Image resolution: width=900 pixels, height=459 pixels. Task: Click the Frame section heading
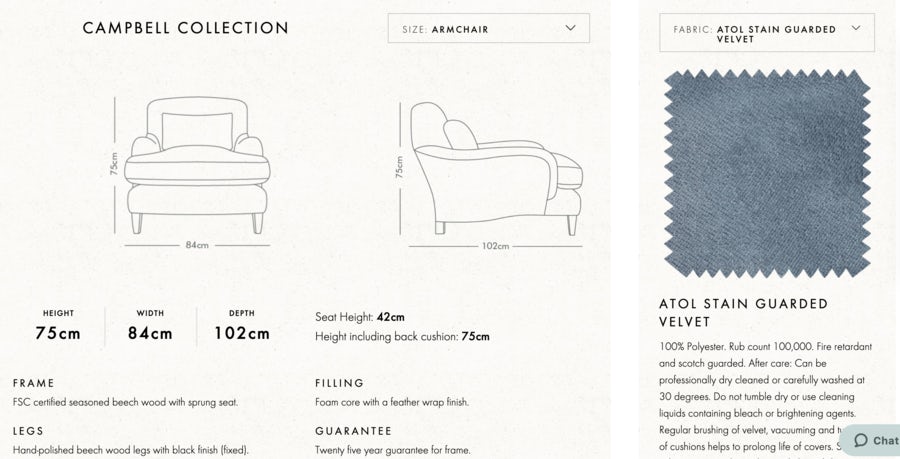pyautogui.click(x=34, y=383)
